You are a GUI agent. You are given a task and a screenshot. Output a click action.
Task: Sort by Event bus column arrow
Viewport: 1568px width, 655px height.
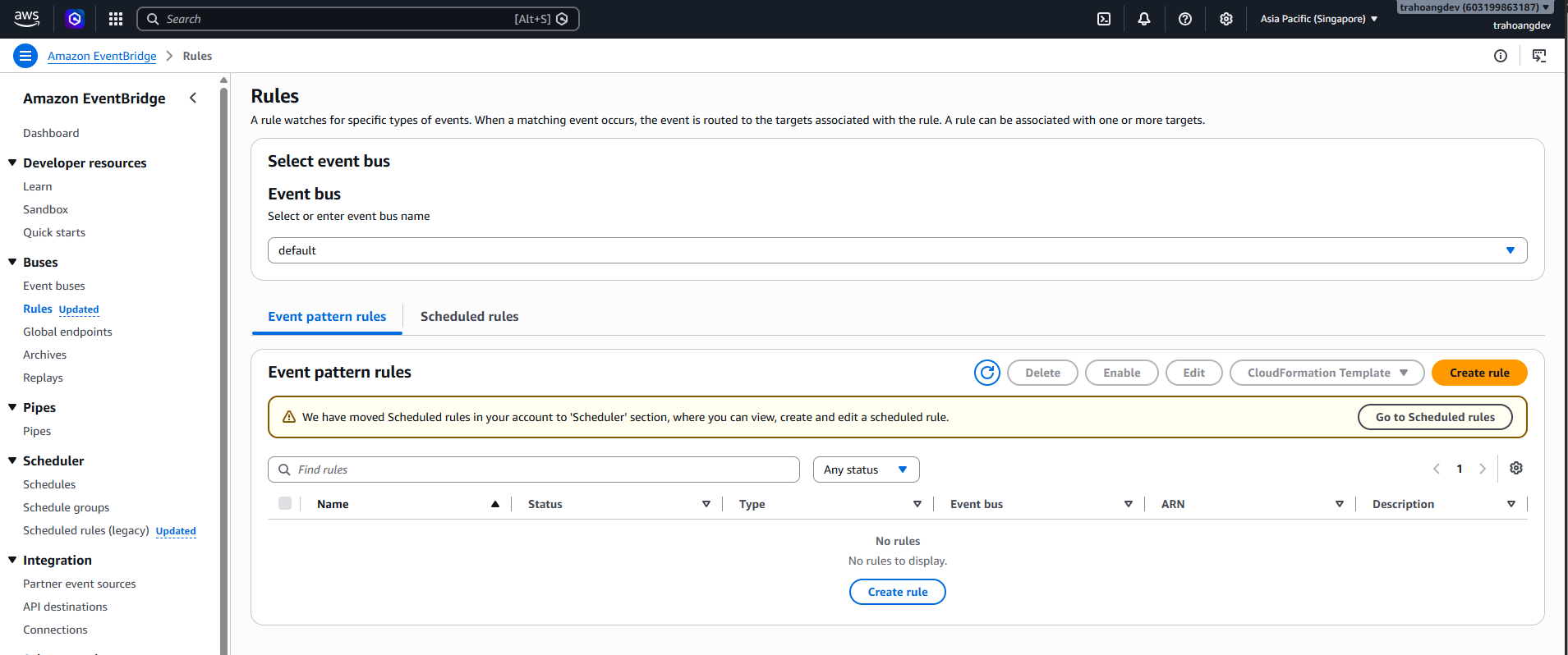point(1129,504)
